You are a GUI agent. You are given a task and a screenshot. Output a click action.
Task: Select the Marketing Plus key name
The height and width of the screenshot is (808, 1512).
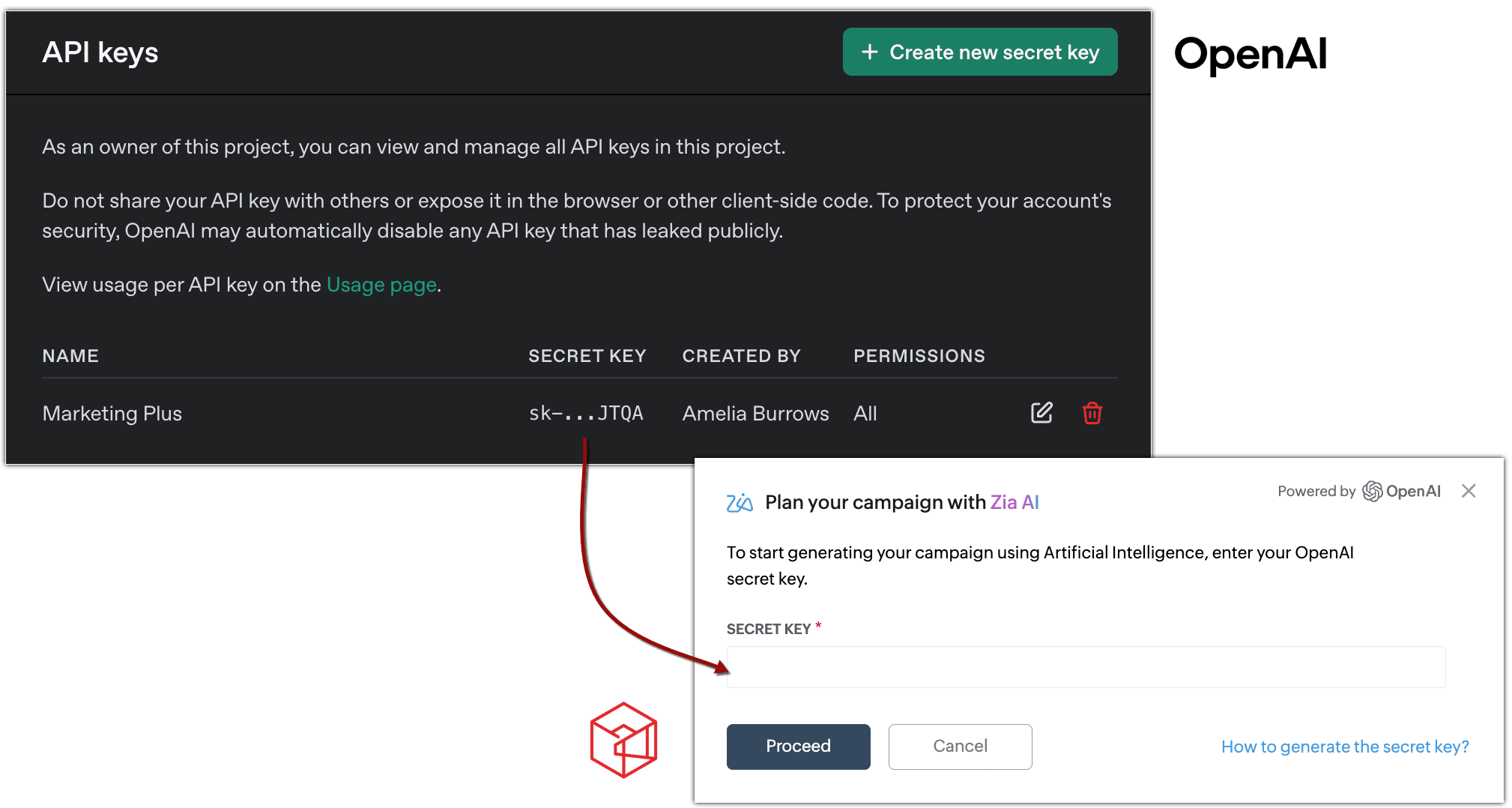pyautogui.click(x=112, y=414)
